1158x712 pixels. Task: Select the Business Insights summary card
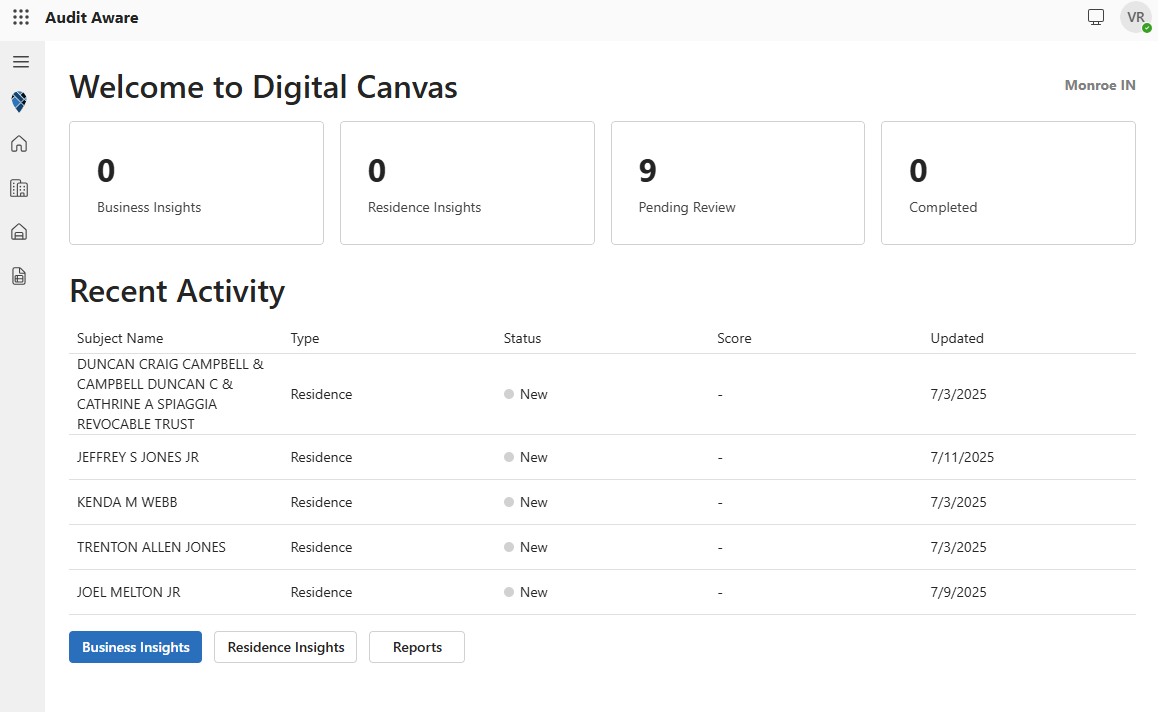click(x=196, y=183)
